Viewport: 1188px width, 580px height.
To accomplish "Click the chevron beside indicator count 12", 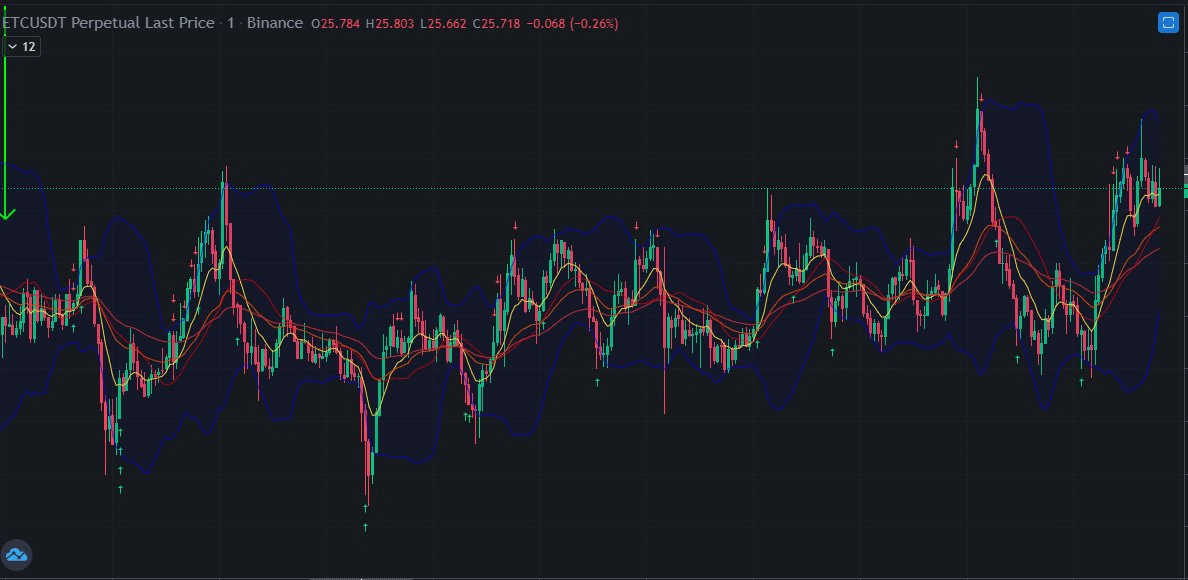I will (x=12, y=47).
